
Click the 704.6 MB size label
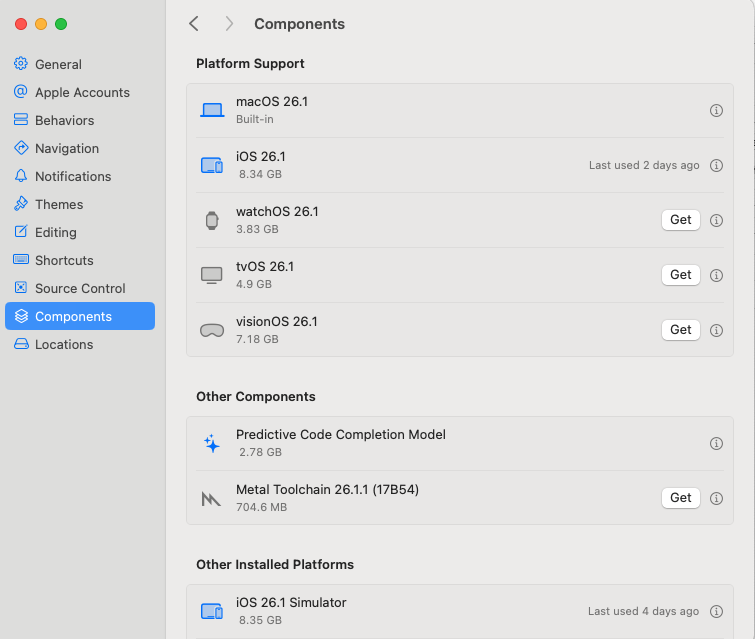click(261, 507)
